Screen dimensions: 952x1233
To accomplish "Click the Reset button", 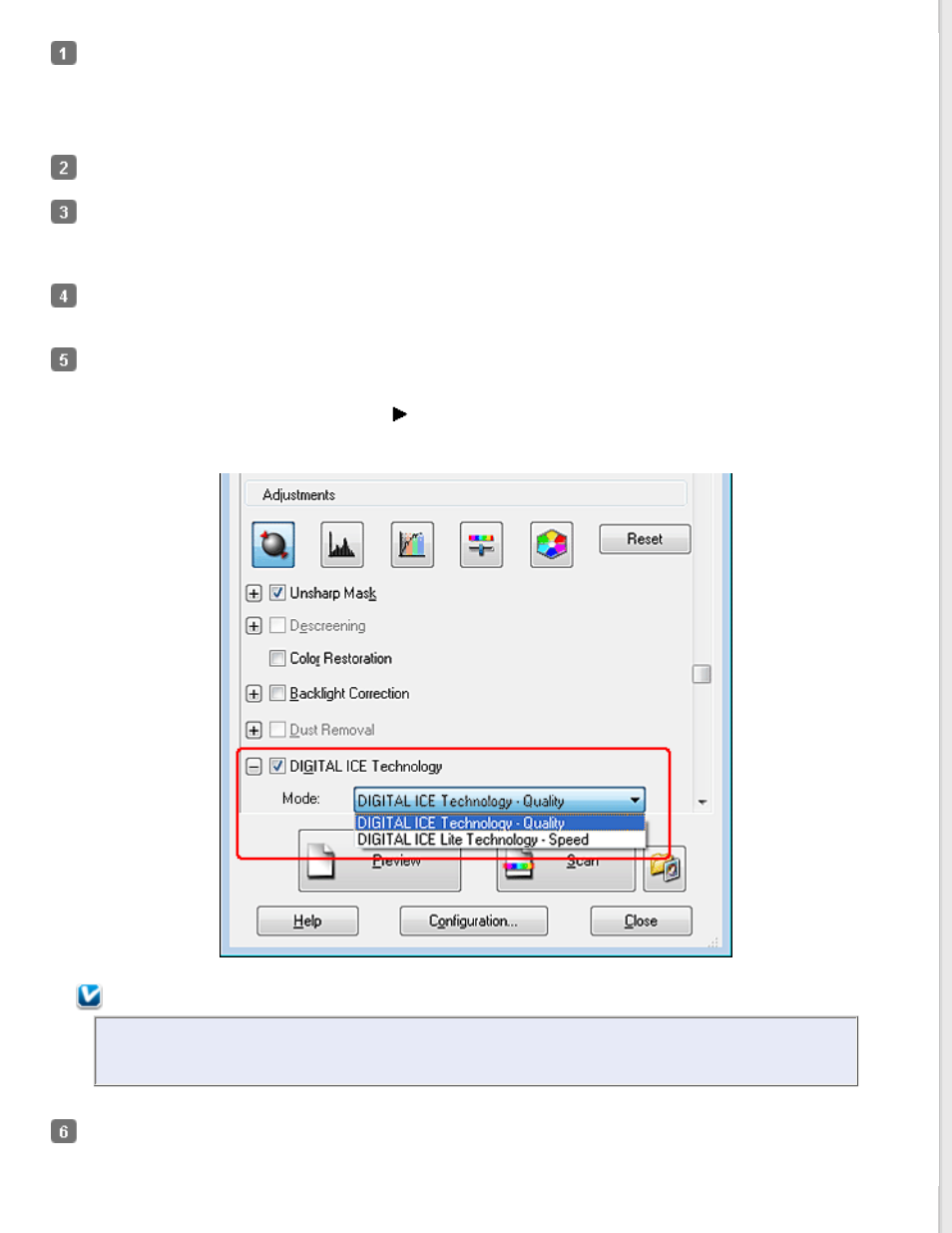I will pos(645,539).
